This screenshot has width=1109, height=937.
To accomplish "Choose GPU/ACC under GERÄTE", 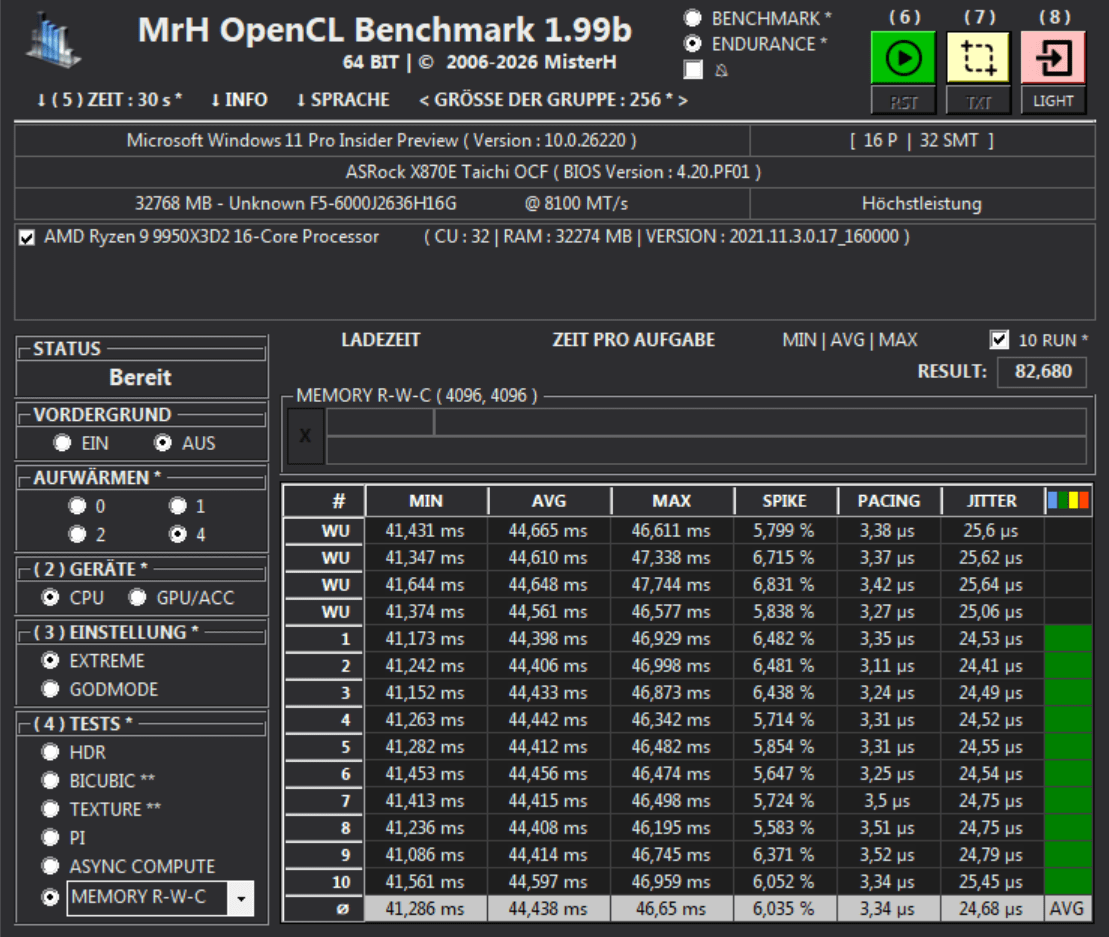I will (137, 598).
